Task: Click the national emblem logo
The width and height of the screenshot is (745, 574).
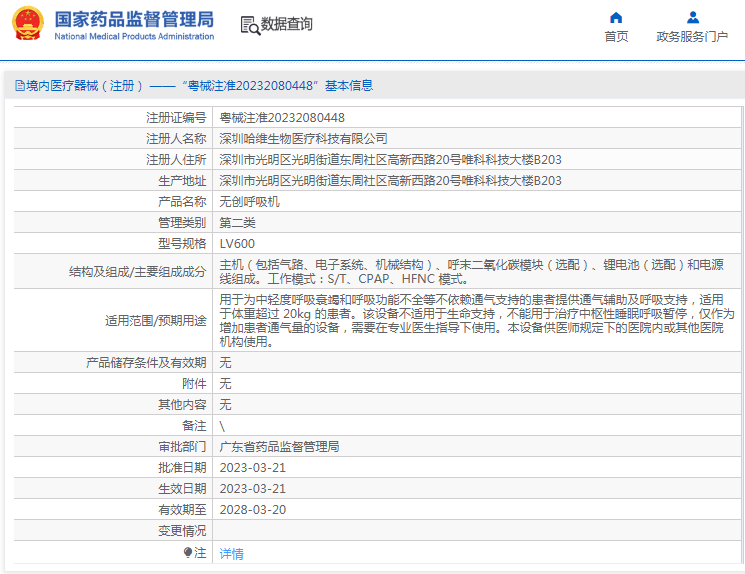Action: coord(28,24)
